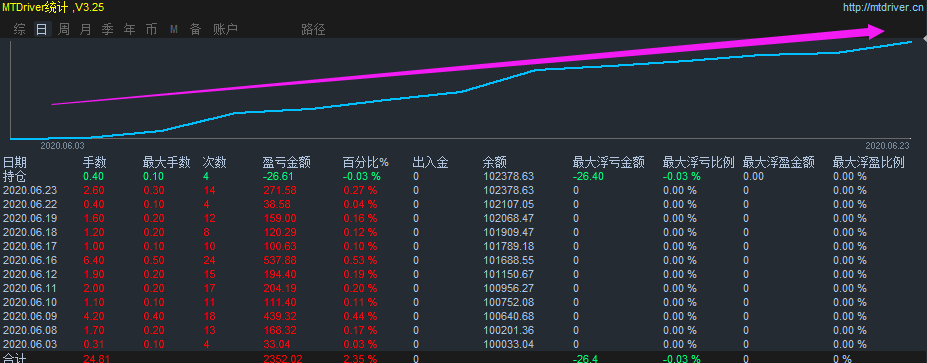Click the 0.53 % percentage value

pos(360,260)
